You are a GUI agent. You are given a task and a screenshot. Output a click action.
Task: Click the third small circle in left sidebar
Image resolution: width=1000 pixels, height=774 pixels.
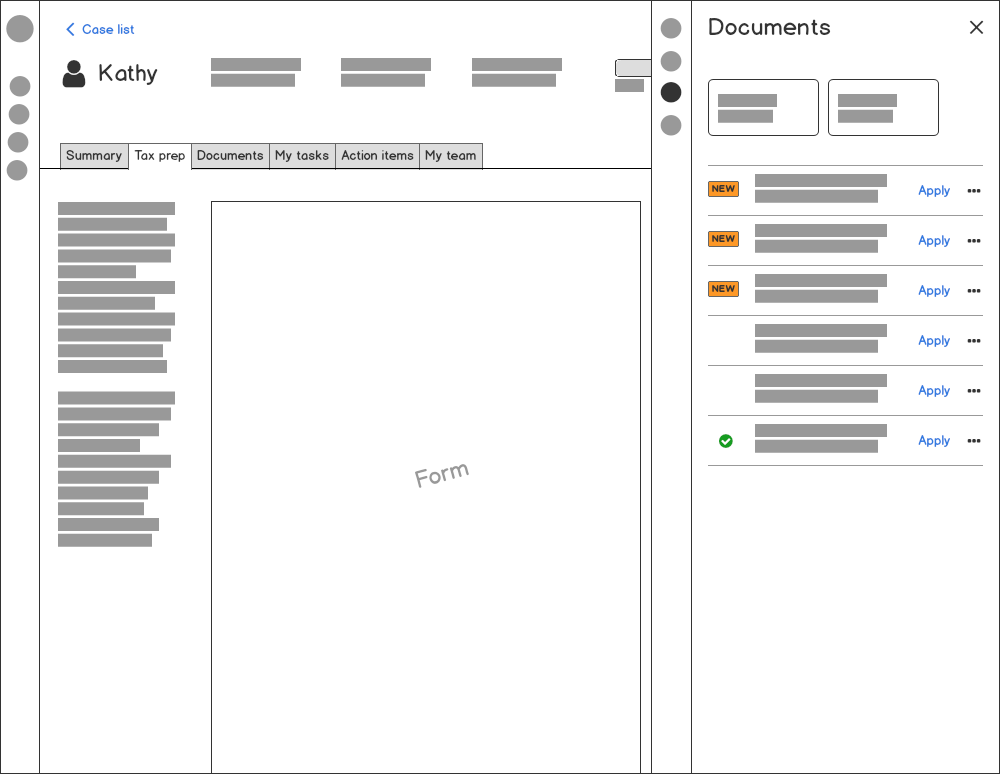pyautogui.click(x=18, y=142)
